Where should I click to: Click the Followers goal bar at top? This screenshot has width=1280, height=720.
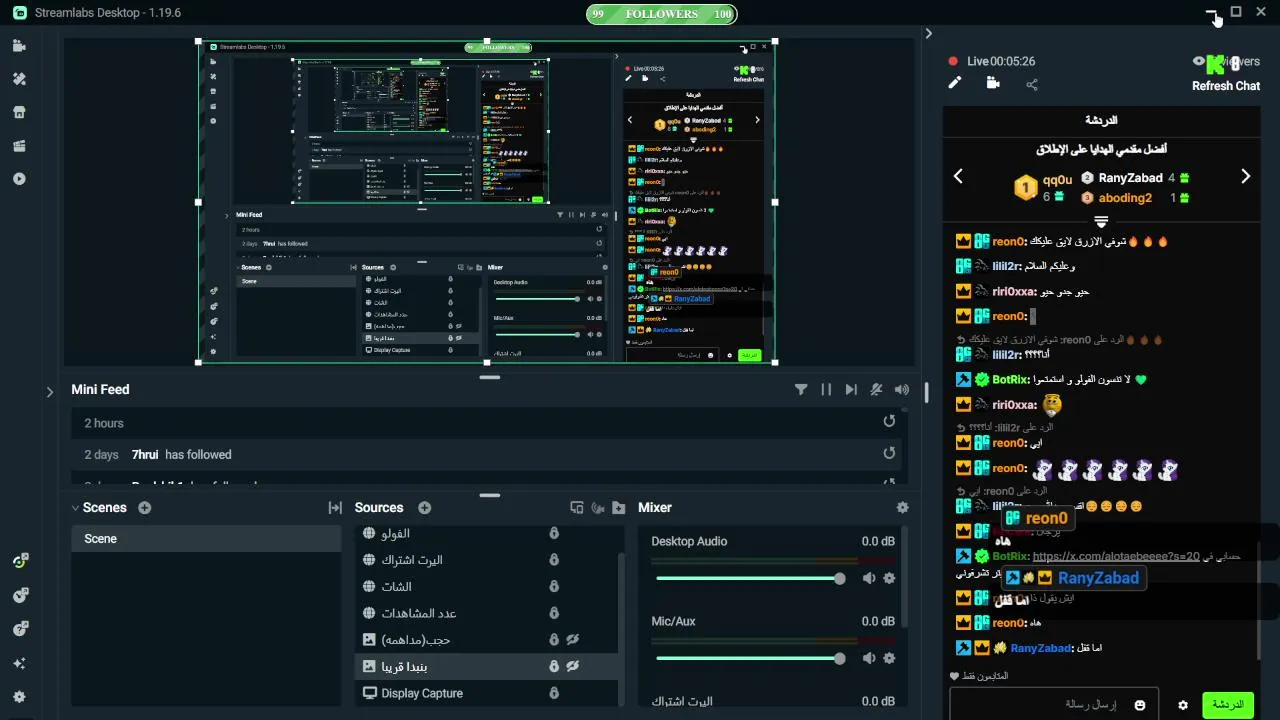pos(661,14)
